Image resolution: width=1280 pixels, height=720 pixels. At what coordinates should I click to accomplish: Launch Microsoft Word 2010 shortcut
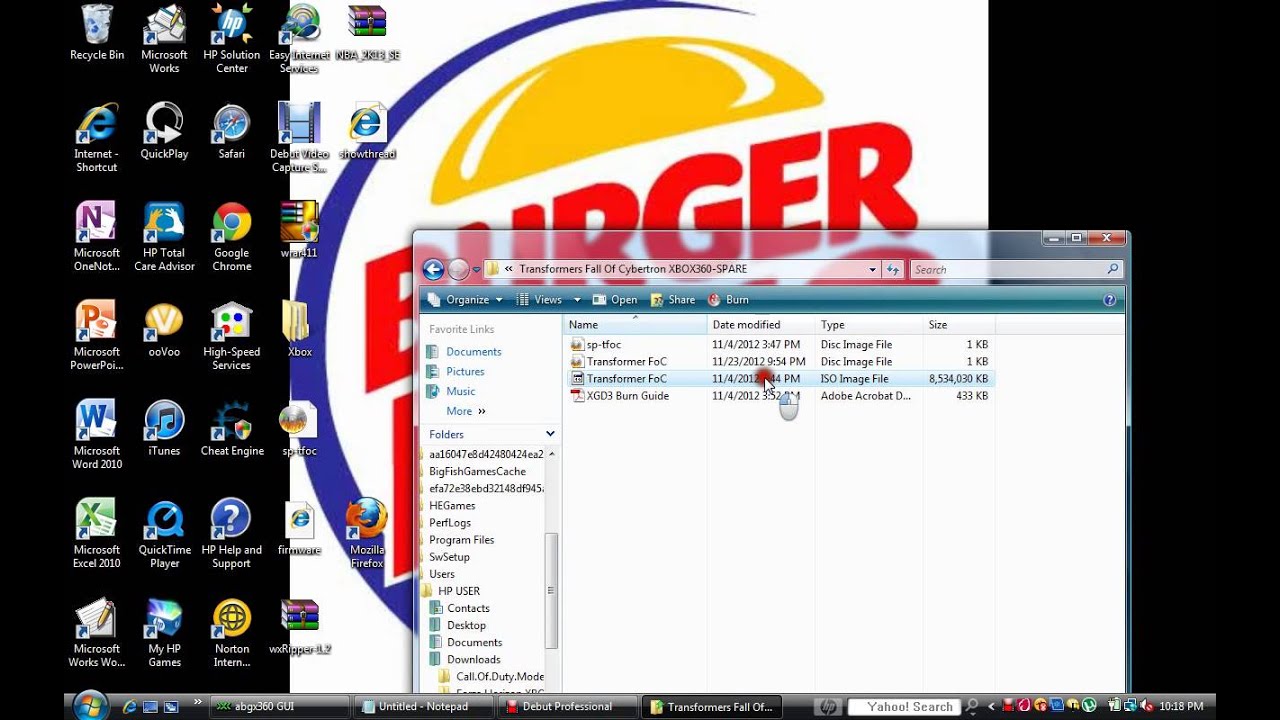pos(97,435)
